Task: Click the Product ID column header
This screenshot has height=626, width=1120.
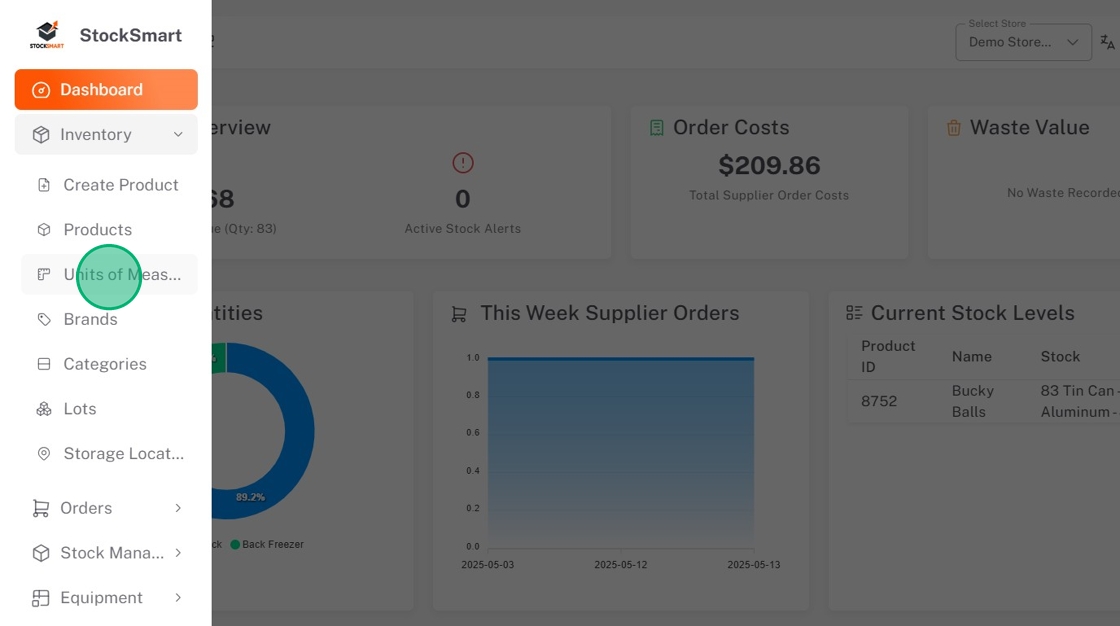Action: 888,356
